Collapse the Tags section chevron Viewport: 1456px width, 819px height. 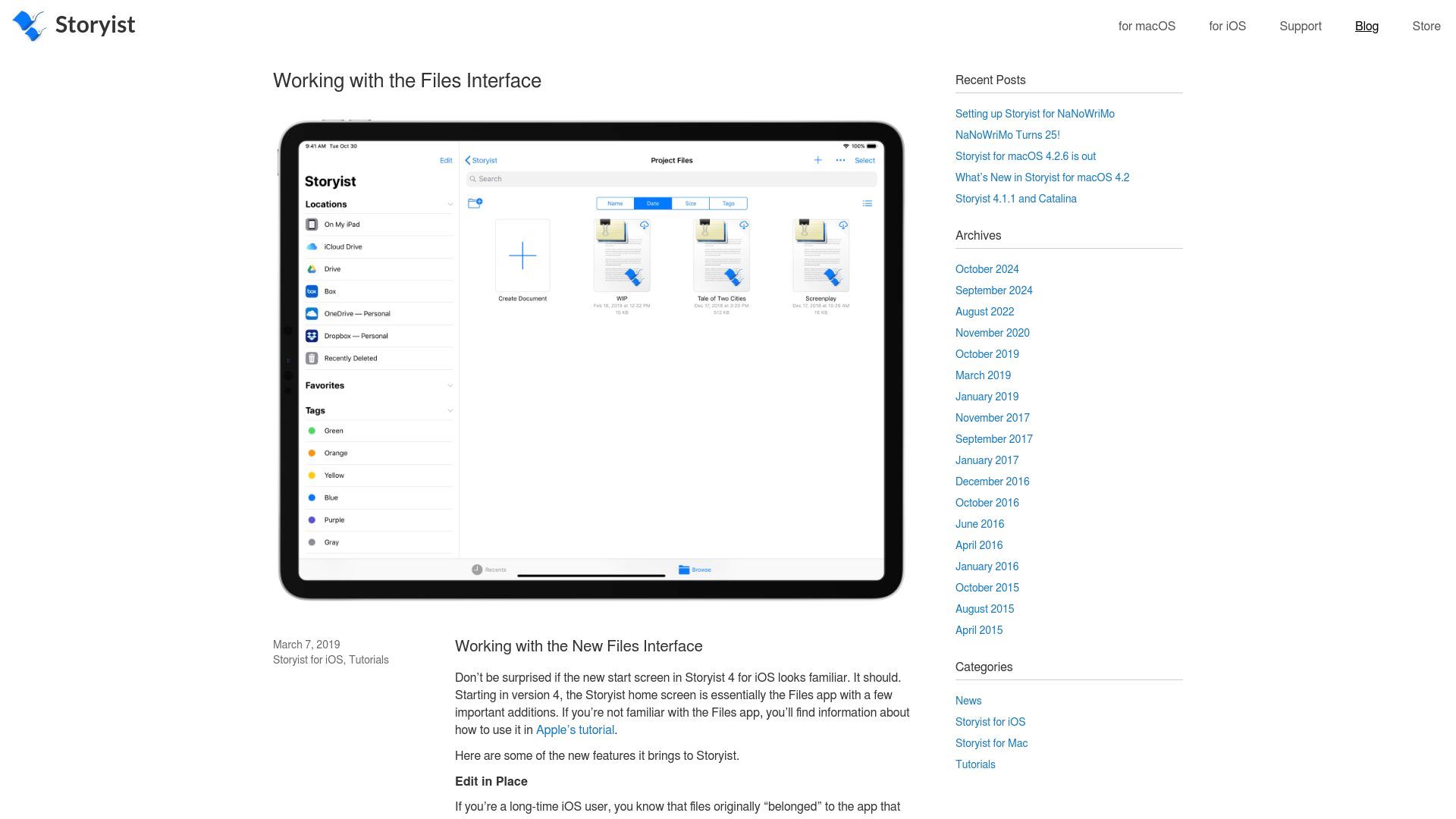(450, 411)
